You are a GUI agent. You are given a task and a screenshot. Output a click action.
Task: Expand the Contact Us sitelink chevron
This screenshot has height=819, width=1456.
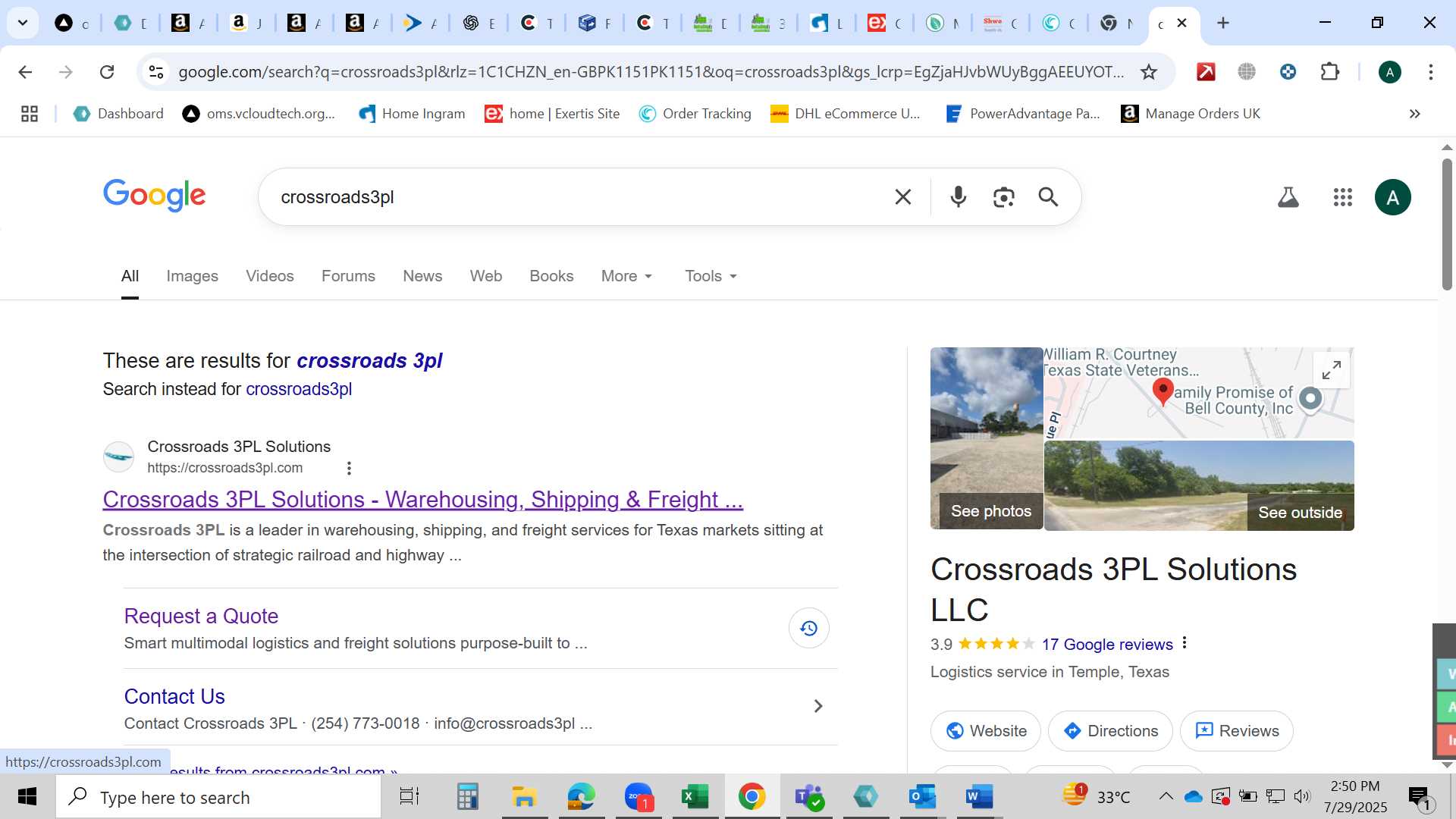[818, 706]
